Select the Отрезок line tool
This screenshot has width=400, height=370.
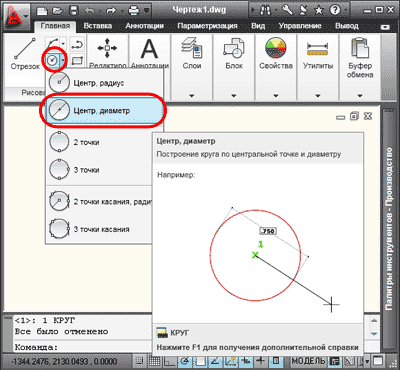pos(25,54)
